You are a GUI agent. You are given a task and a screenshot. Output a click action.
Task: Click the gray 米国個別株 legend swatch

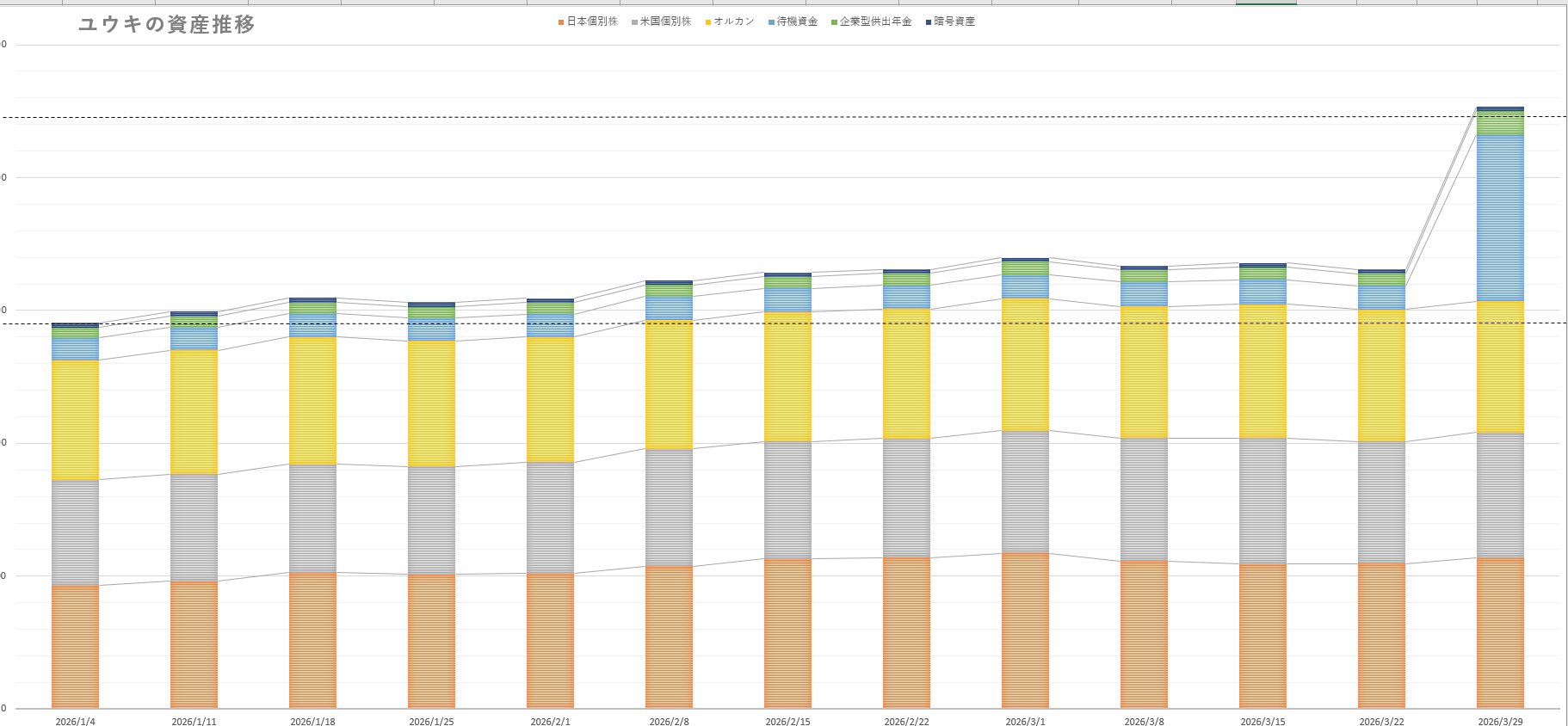coord(634,22)
